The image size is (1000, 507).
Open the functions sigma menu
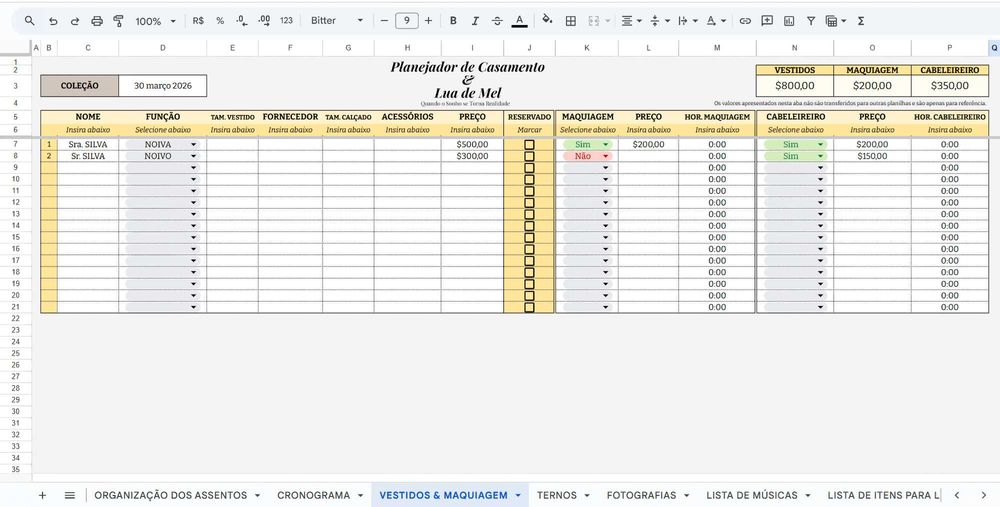(x=861, y=20)
